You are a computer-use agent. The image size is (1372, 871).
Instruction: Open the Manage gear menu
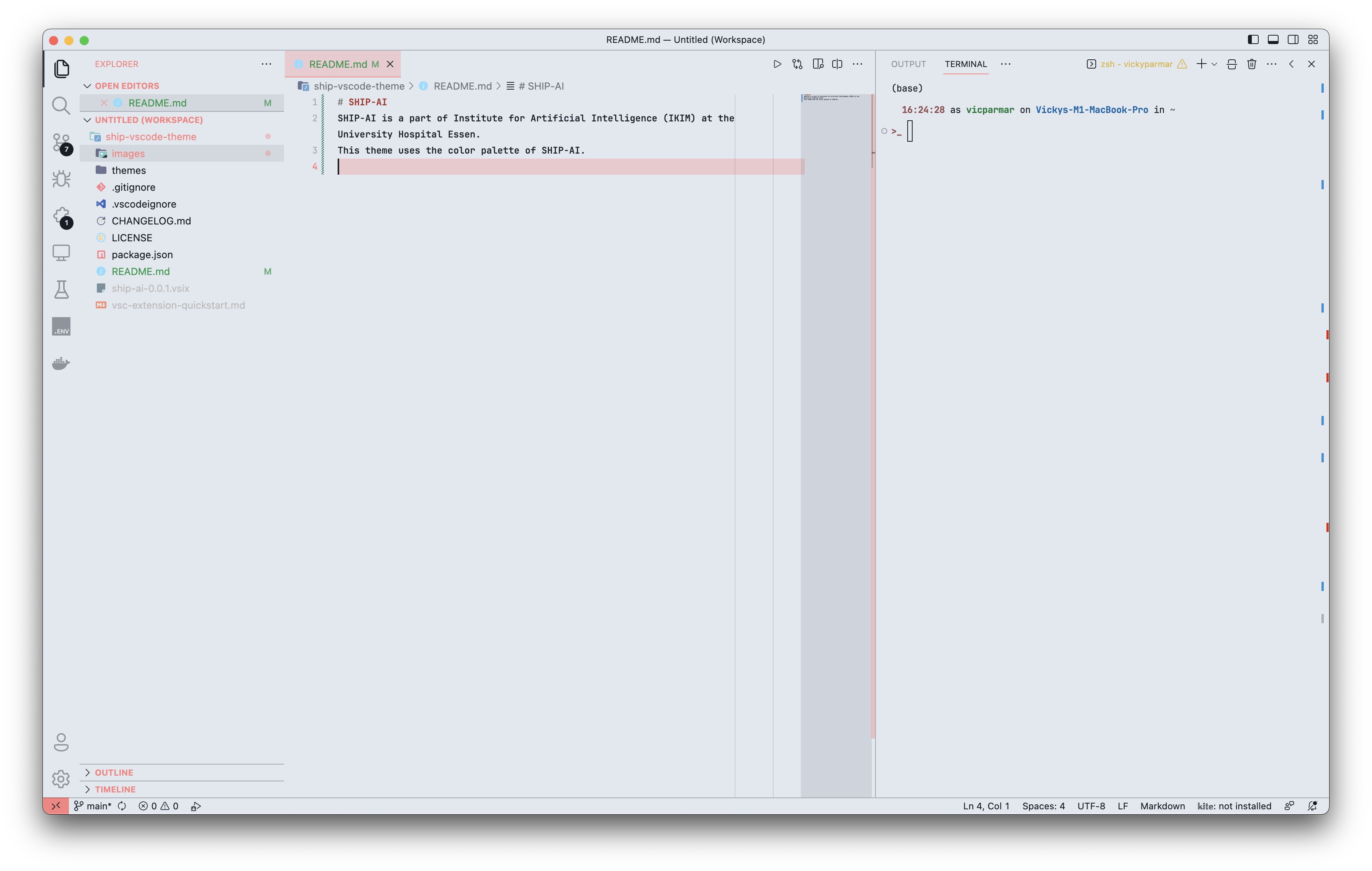(61, 779)
